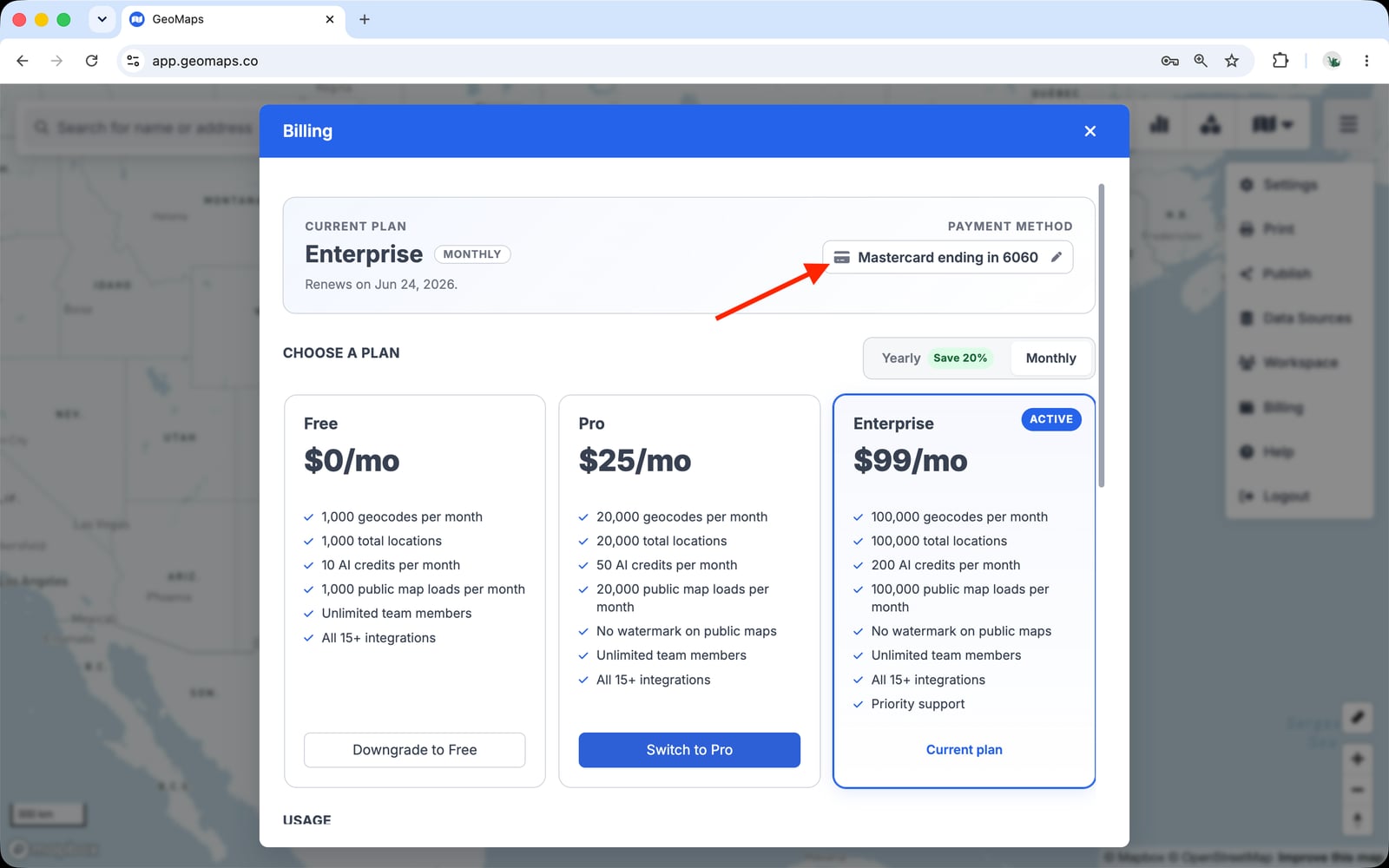The height and width of the screenshot is (868, 1389).
Task: Click the ACTIVE badge on Enterprise
Action: (1051, 419)
